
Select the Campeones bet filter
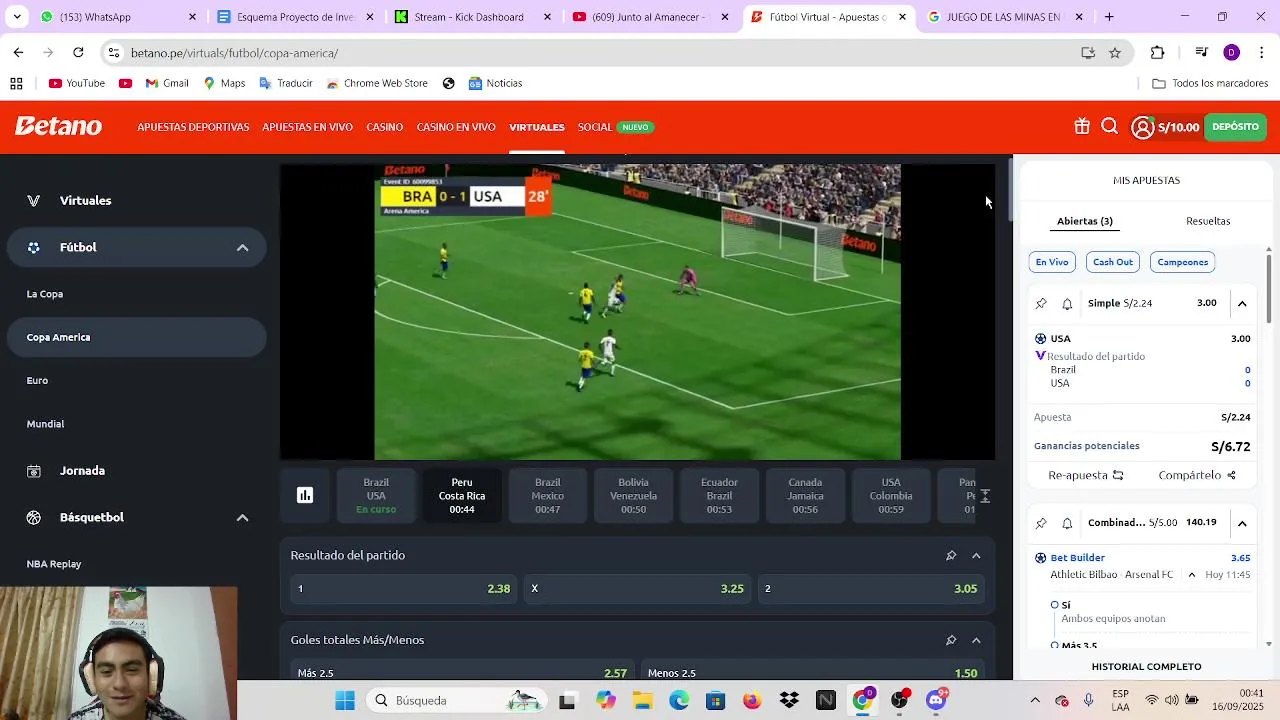[1183, 262]
